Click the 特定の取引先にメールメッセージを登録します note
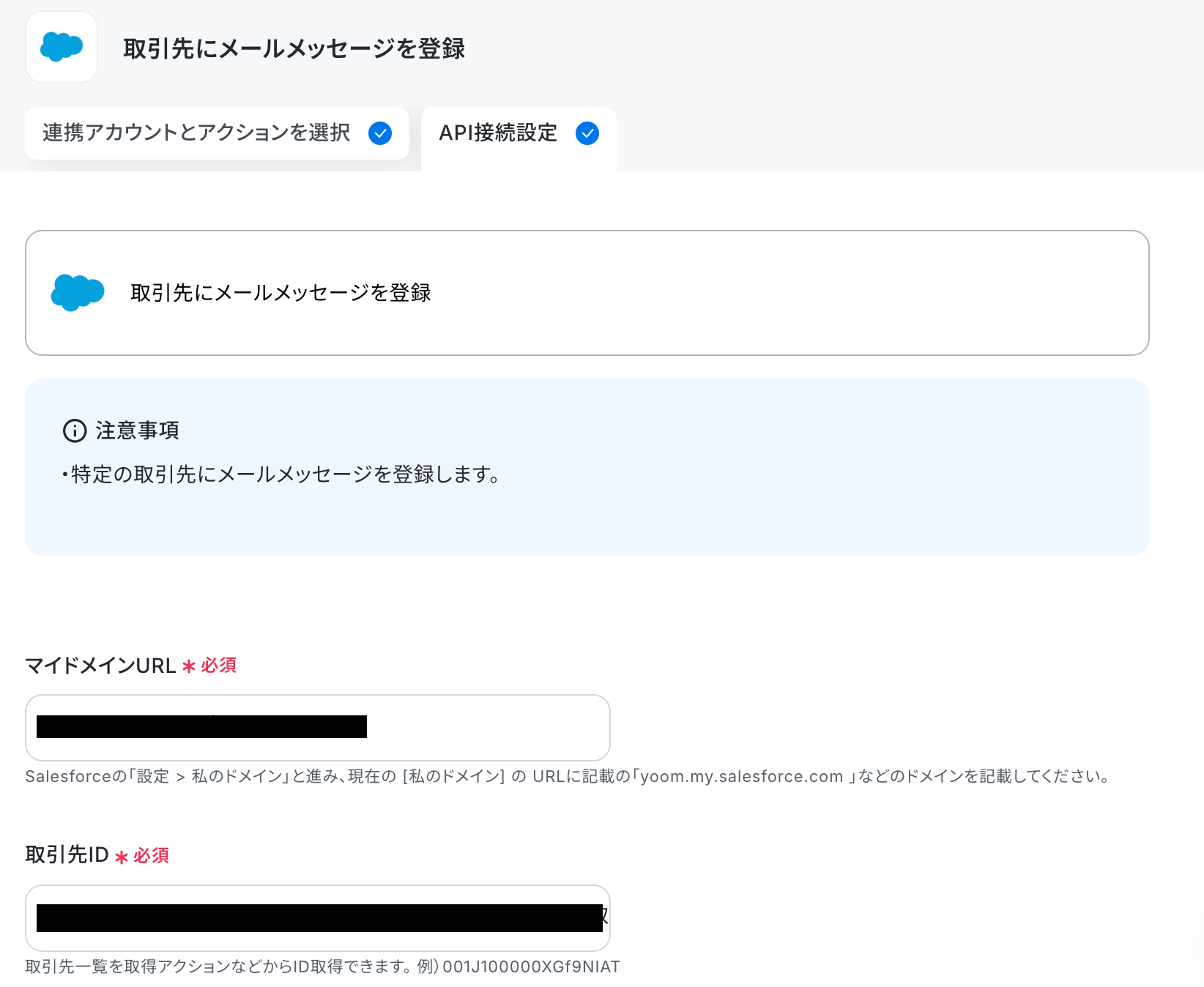The width and height of the screenshot is (1204, 987). click(x=281, y=474)
